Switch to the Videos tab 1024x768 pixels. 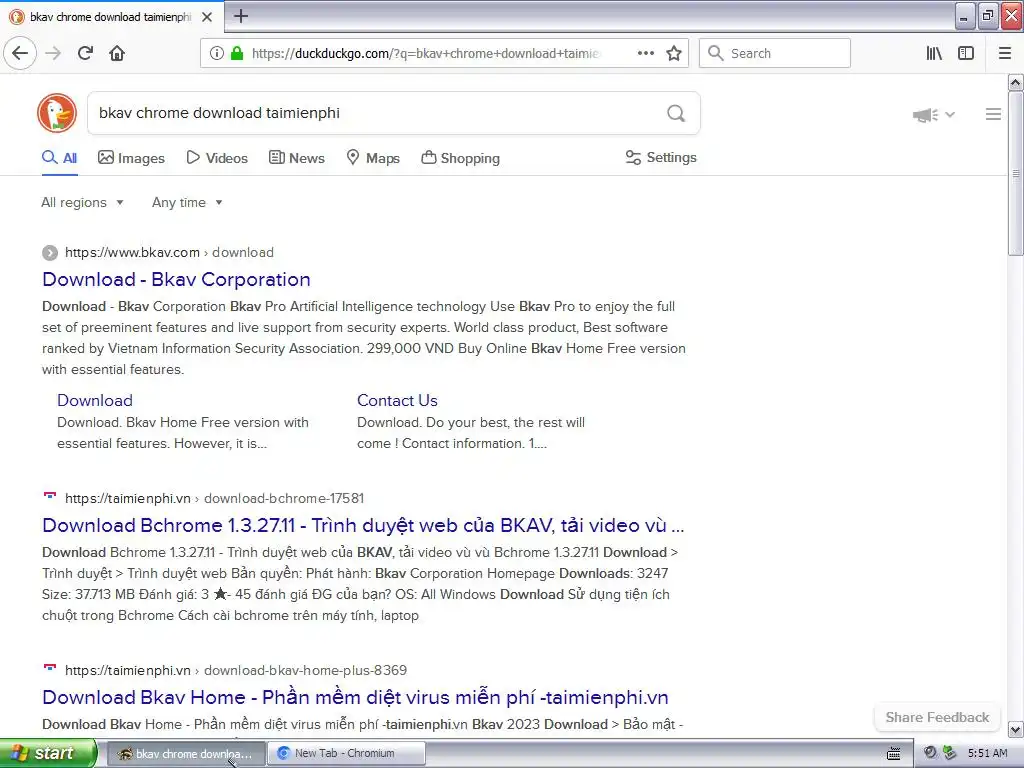(217, 158)
